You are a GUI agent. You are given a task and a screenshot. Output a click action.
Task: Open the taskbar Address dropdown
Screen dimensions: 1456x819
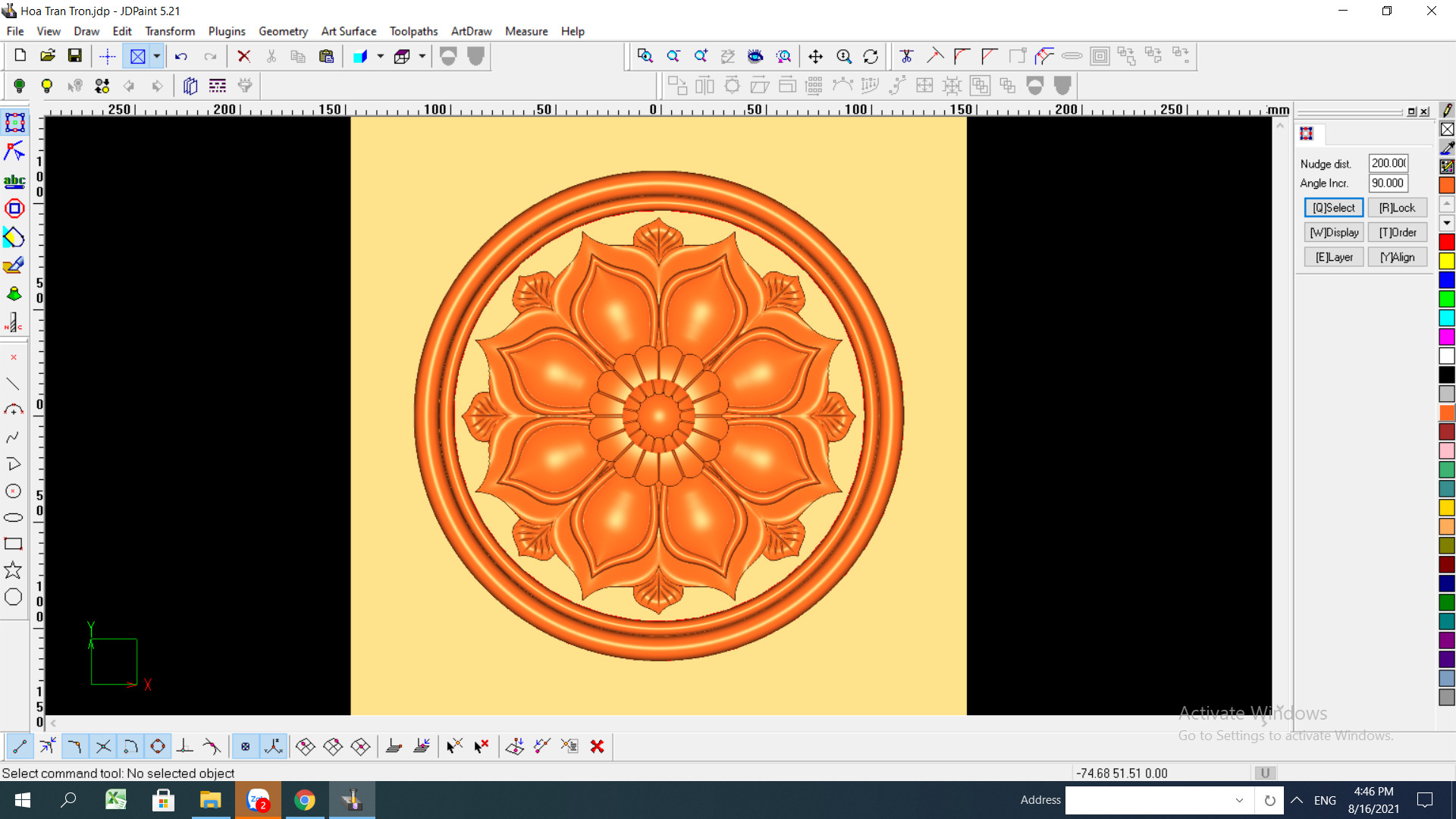pyautogui.click(x=1239, y=800)
